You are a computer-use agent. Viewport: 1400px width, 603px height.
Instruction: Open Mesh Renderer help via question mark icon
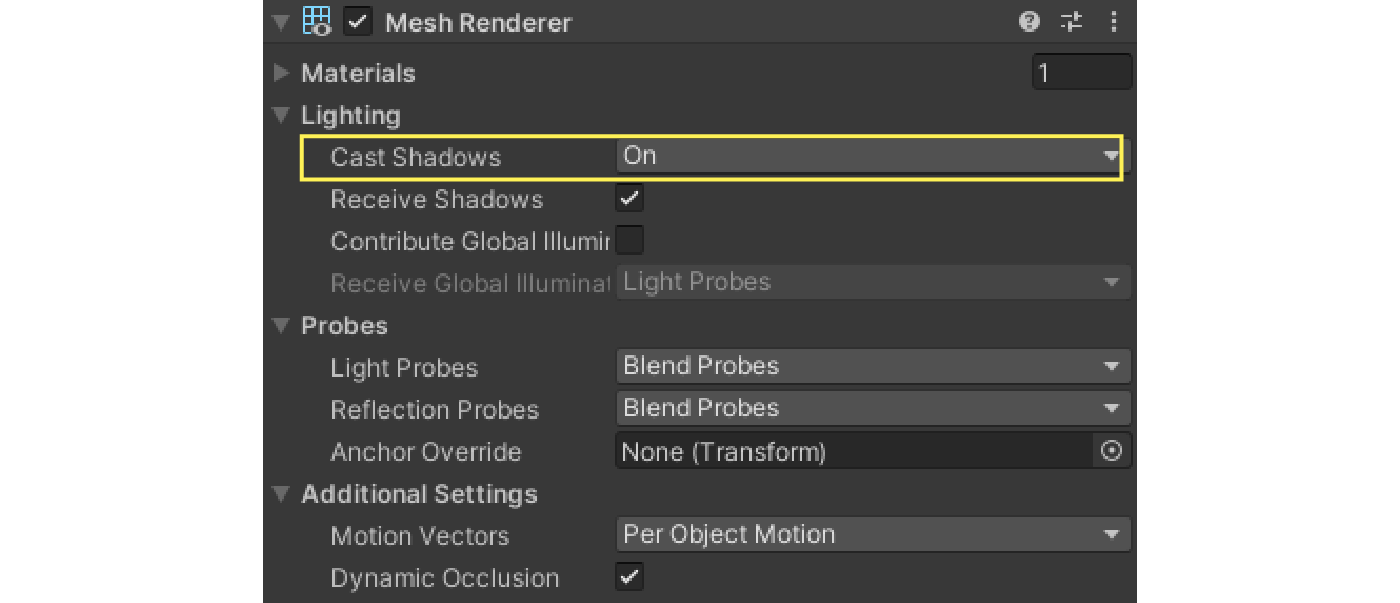pos(1029,21)
